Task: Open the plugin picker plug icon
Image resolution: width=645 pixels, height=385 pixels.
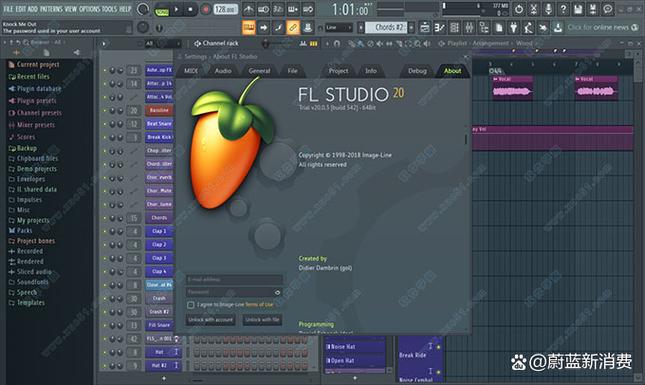Action: 513,28
